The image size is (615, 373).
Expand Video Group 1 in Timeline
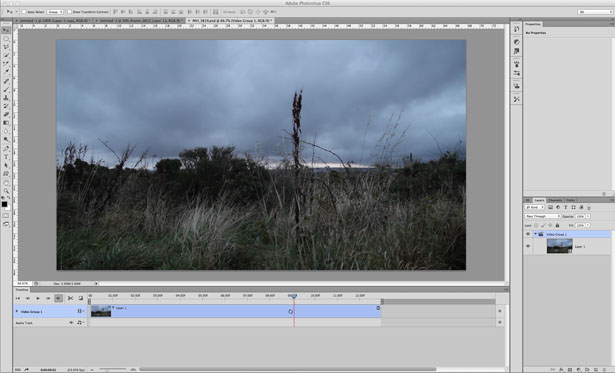tap(17, 311)
